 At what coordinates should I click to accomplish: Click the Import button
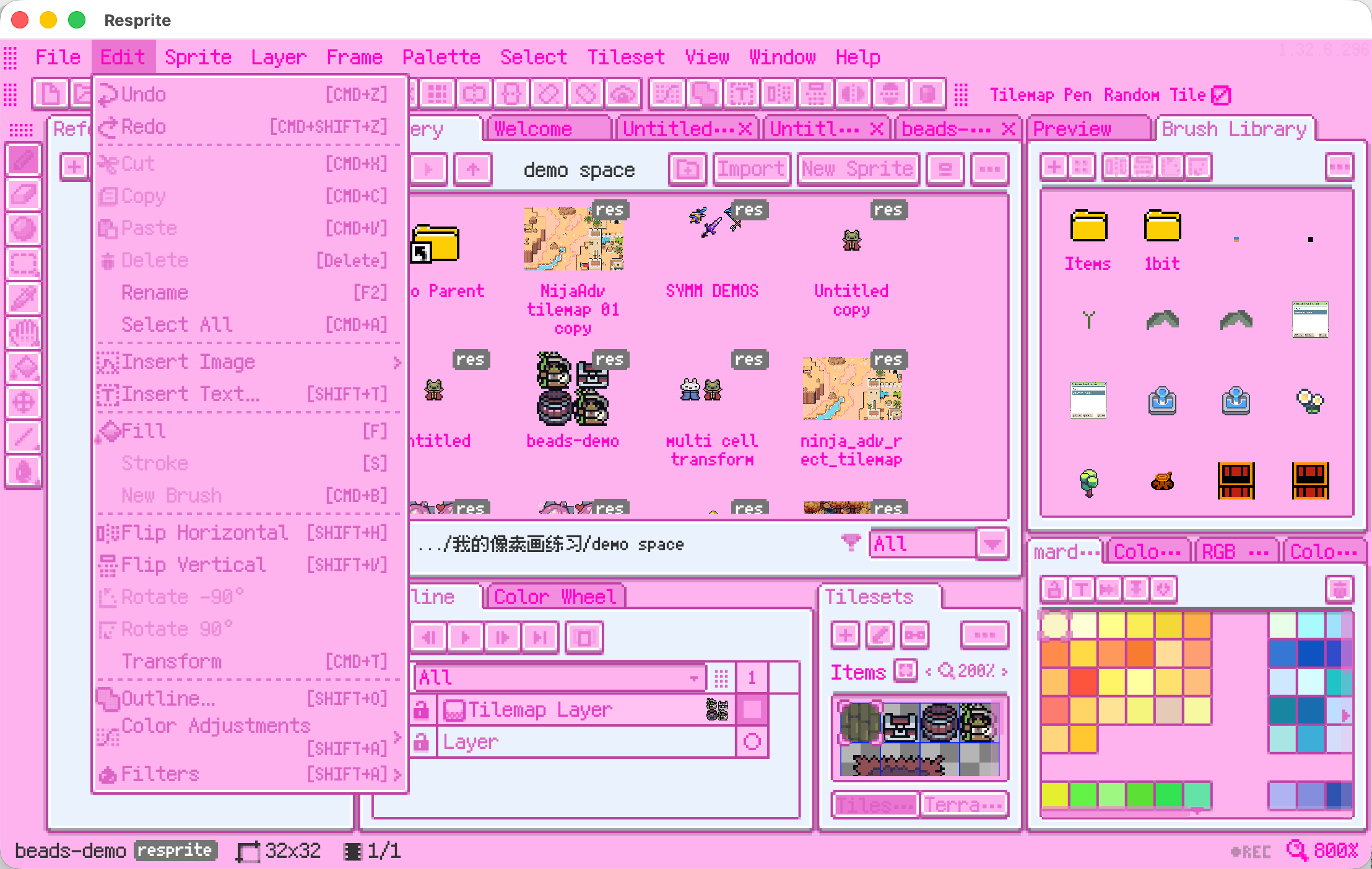[x=752, y=168]
